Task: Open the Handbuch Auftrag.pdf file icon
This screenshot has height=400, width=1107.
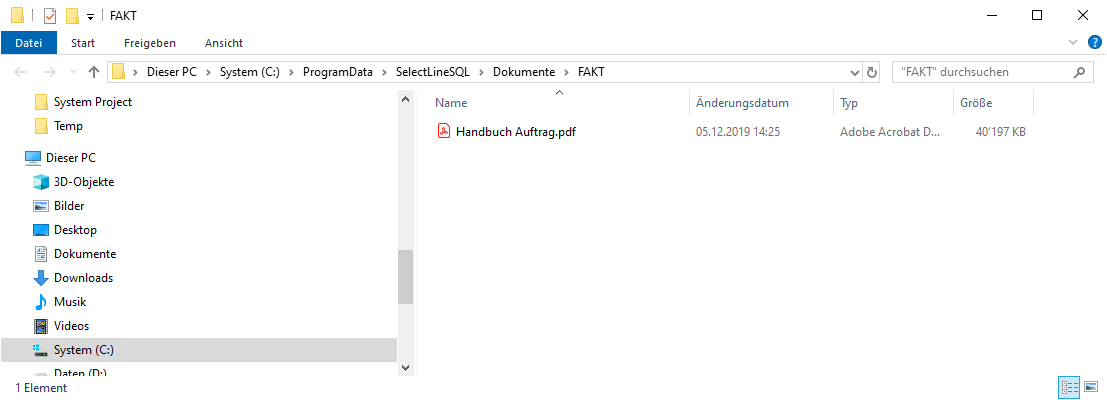Action: click(x=444, y=131)
